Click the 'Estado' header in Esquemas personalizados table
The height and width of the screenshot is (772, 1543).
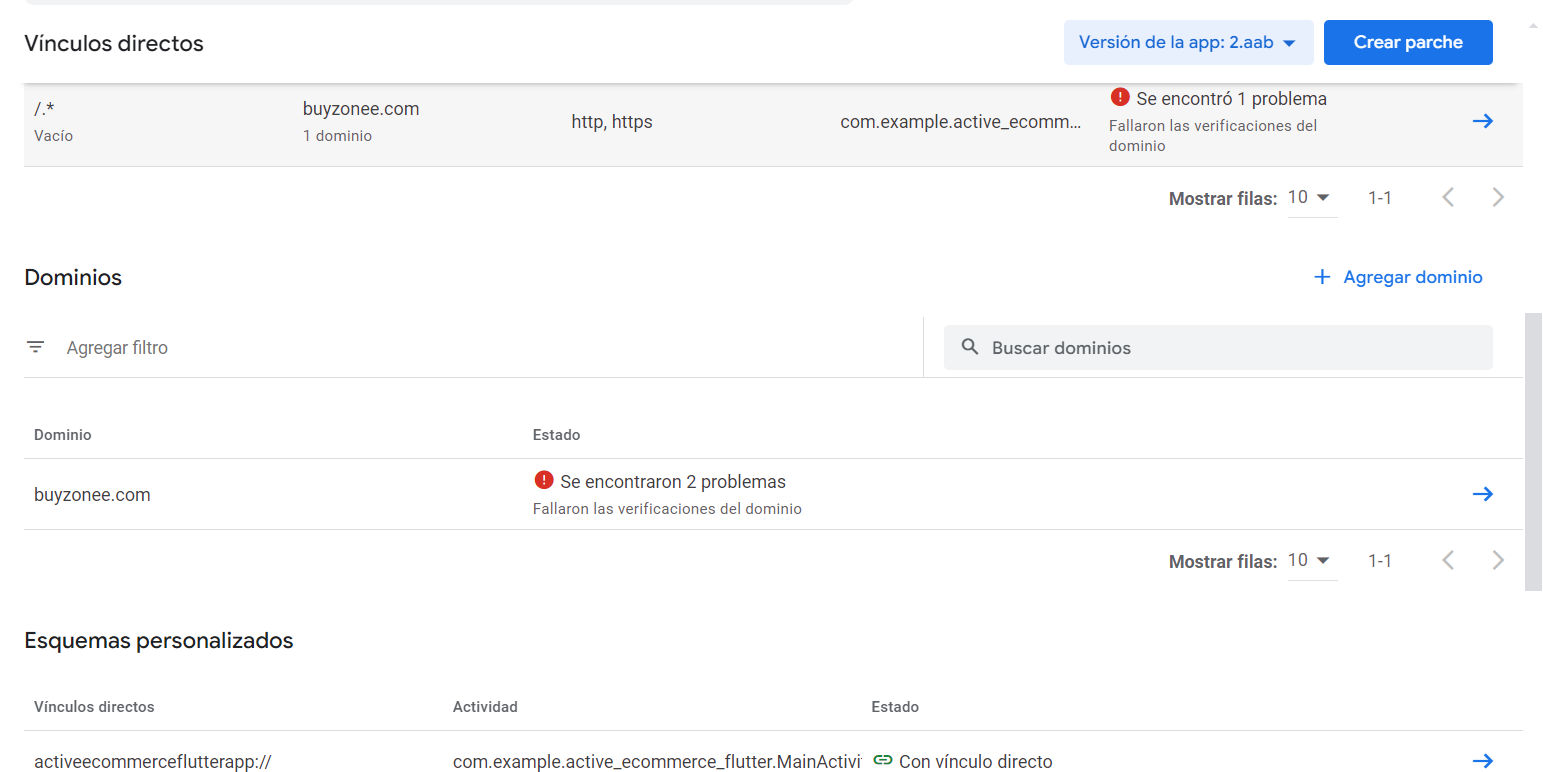coord(895,707)
